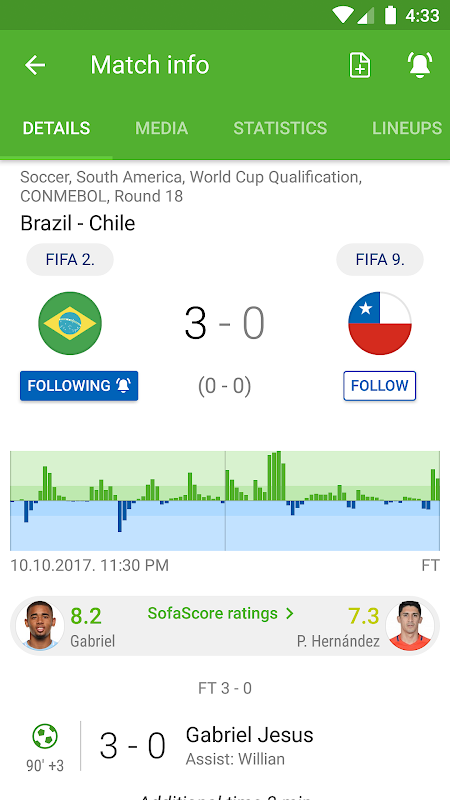
Task: Unfollow Brazil via FOLLOWING button
Action: coord(79,386)
